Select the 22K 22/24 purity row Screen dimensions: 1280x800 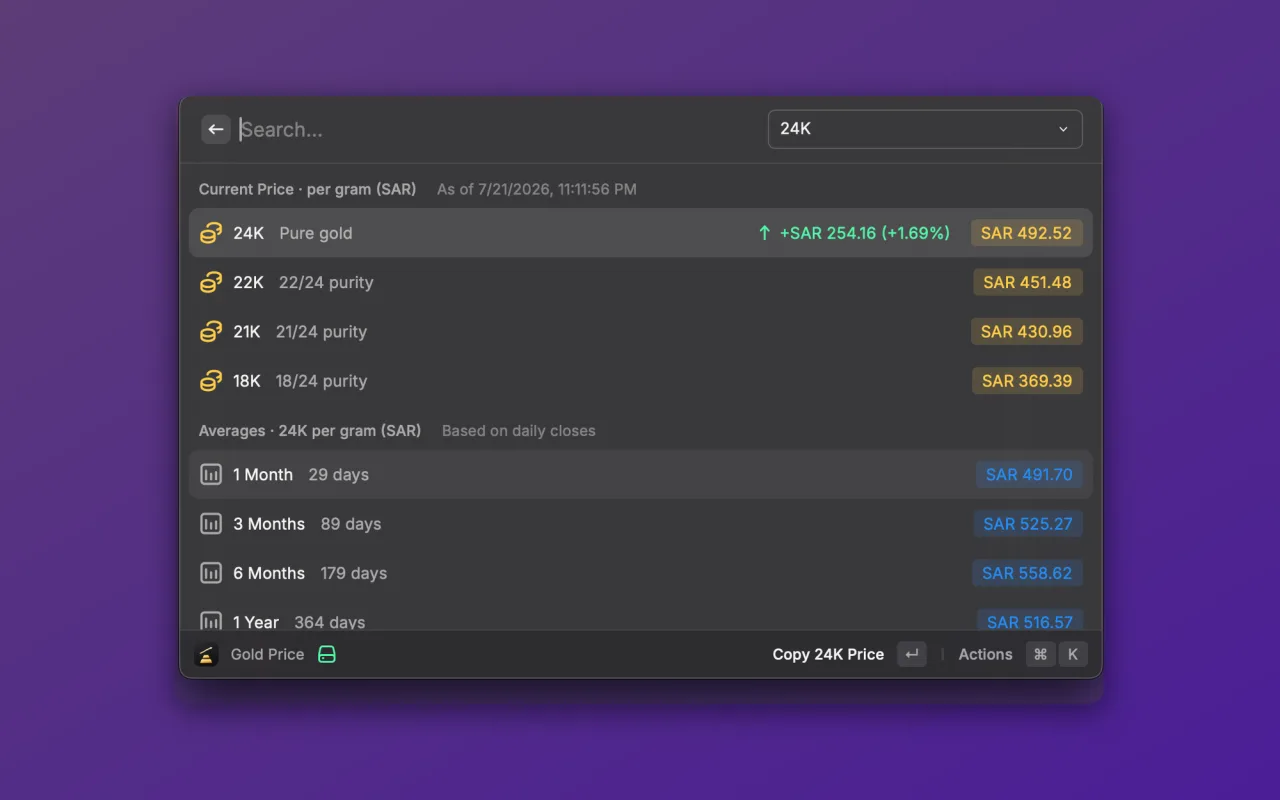[x=641, y=282]
